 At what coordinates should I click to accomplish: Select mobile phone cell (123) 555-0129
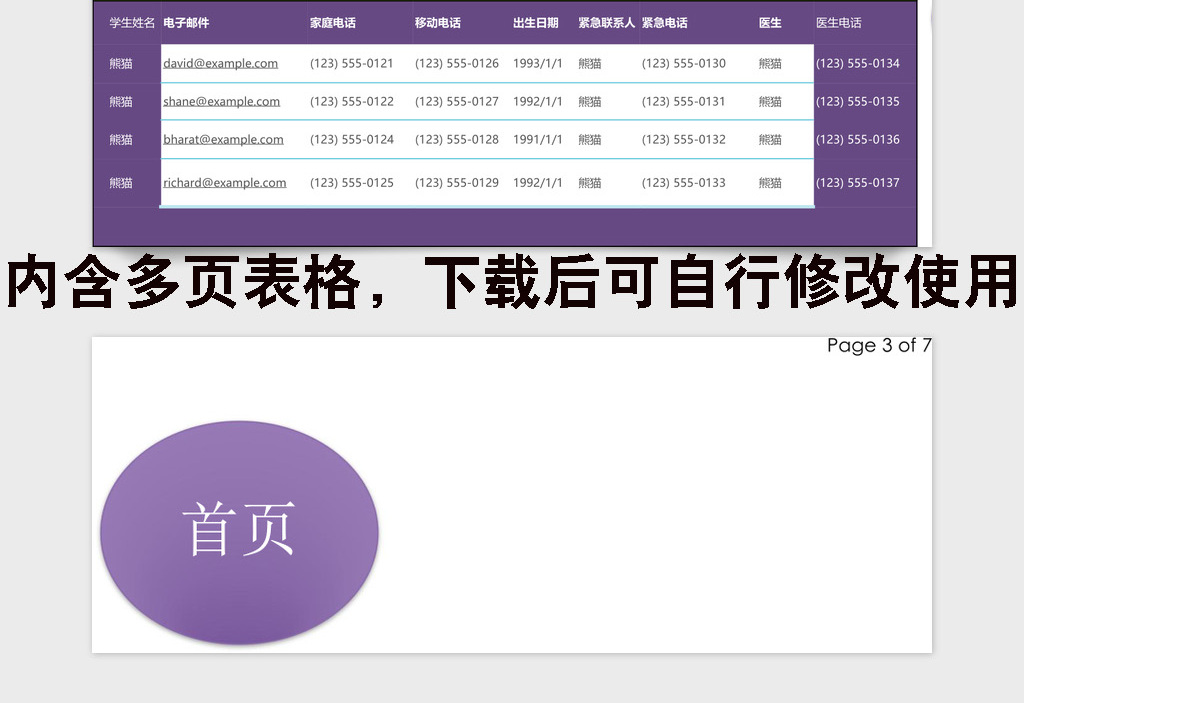click(x=457, y=182)
